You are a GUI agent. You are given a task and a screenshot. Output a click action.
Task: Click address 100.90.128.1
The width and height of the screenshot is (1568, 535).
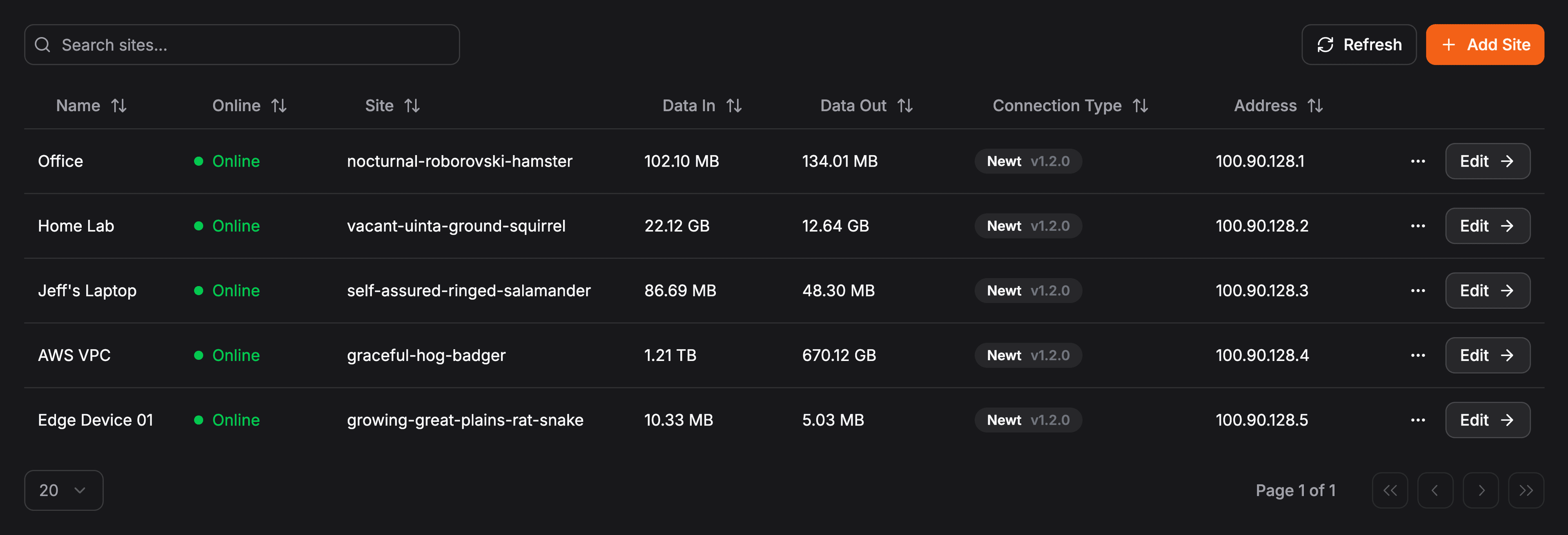click(1260, 161)
